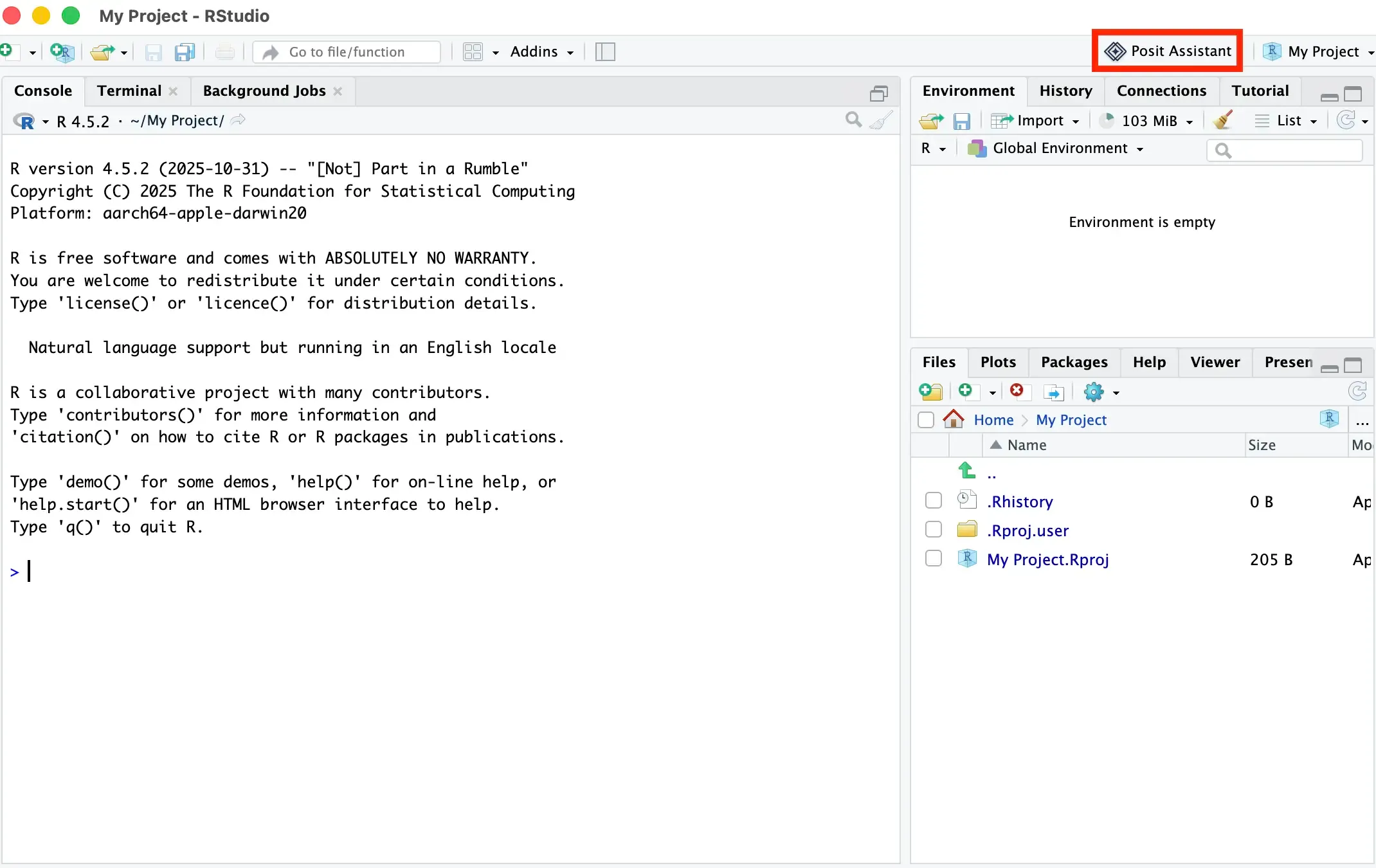This screenshot has height=868, width=1376.
Task: Save the workspace in the Environment pane
Action: [x=962, y=121]
